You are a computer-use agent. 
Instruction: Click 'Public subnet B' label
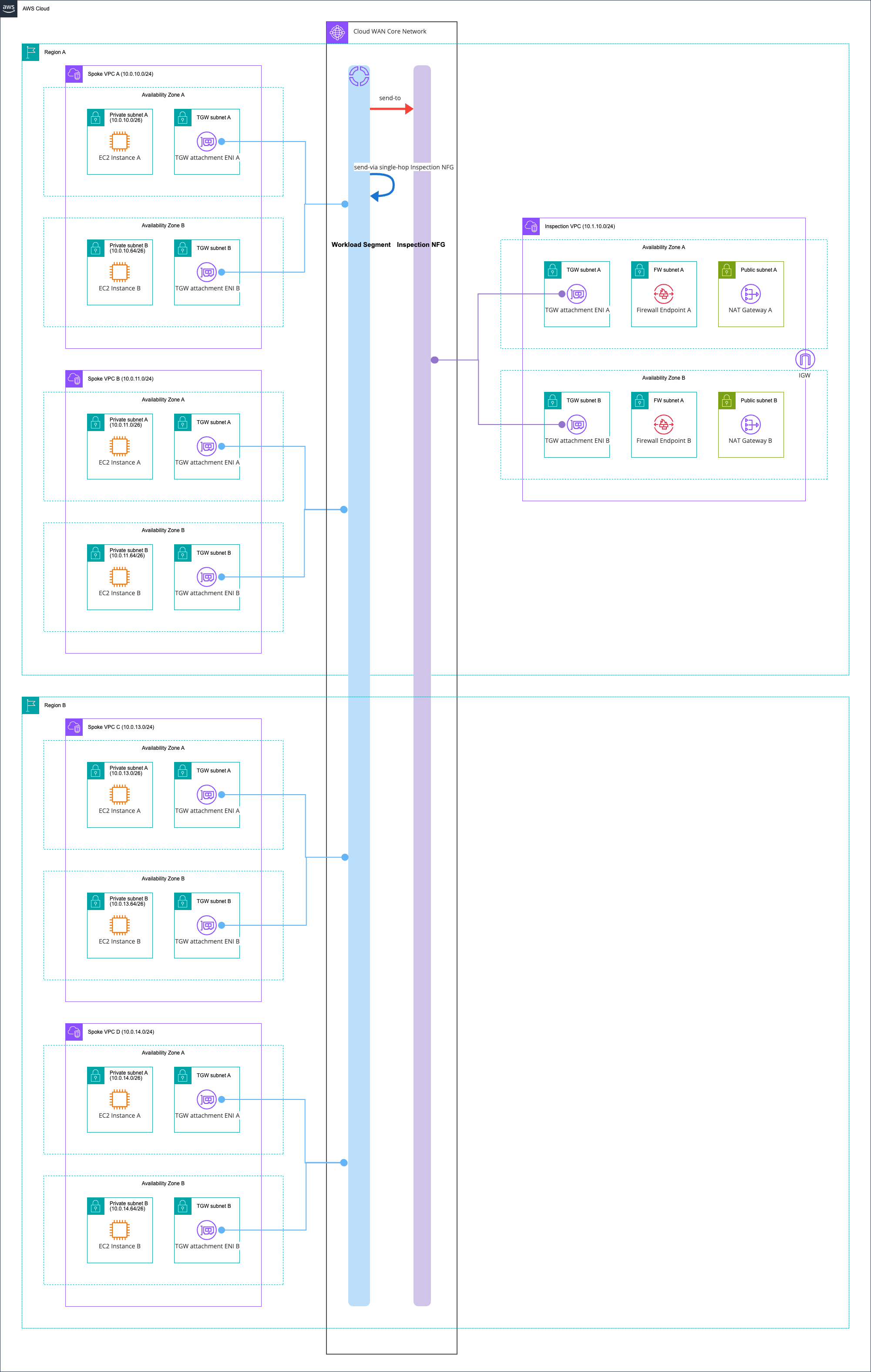(758, 401)
